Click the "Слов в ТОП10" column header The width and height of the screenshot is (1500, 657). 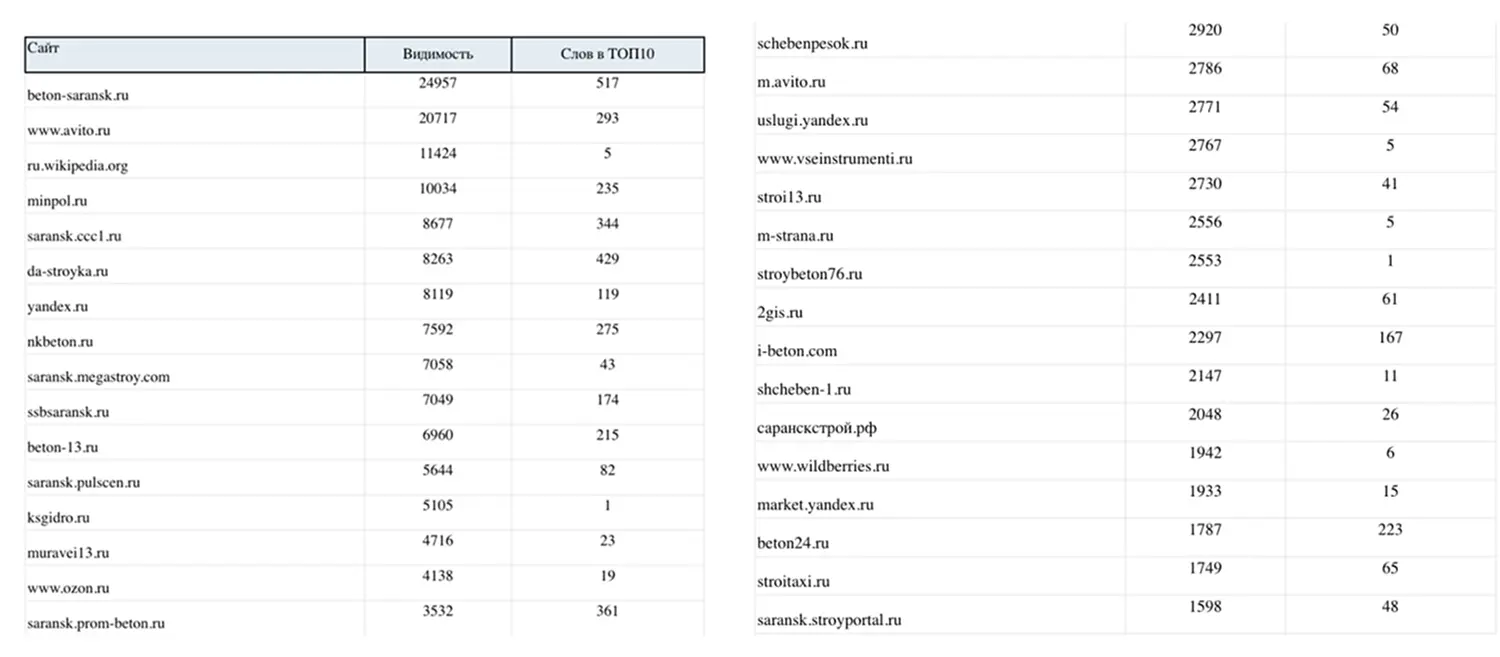[607, 54]
